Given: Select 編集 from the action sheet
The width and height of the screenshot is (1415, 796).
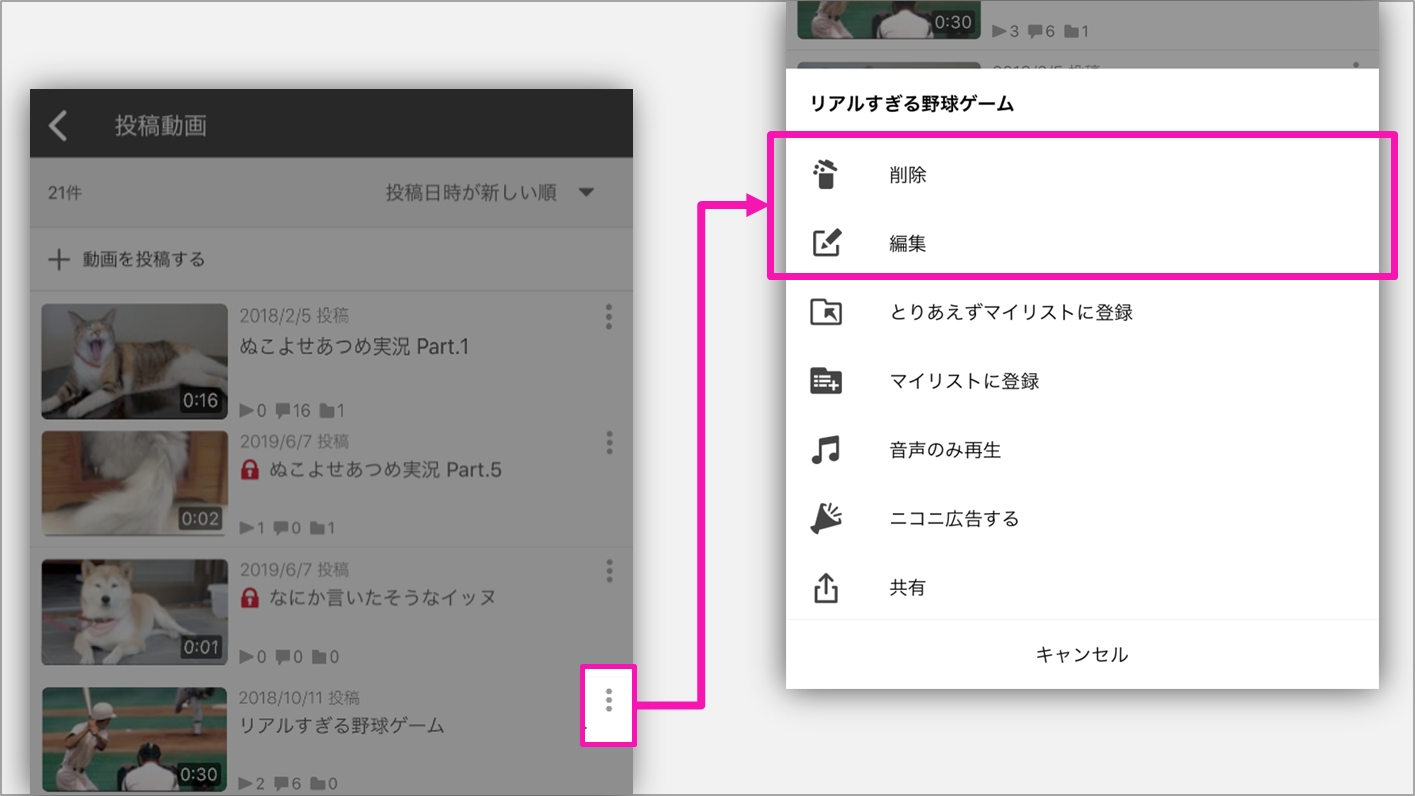Looking at the screenshot, I should pyautogui.click(x=908, y=243).
